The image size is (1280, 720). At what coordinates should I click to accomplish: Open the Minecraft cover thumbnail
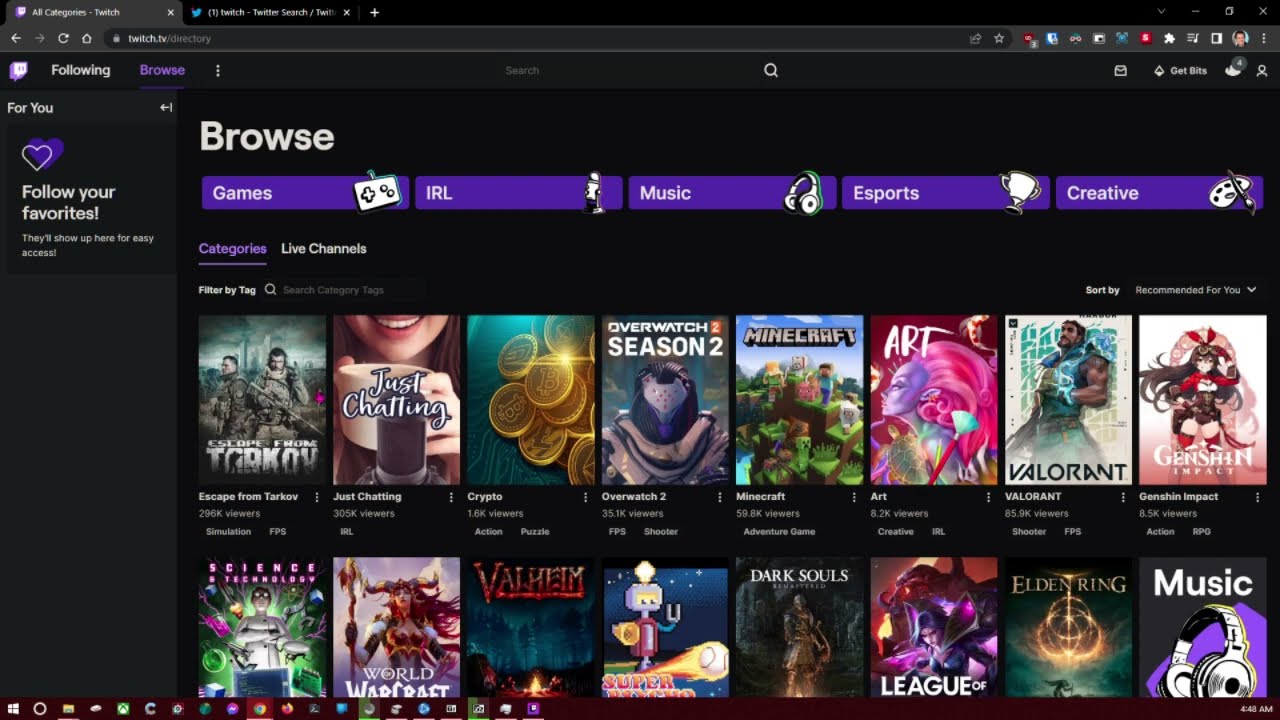(800, 400)
